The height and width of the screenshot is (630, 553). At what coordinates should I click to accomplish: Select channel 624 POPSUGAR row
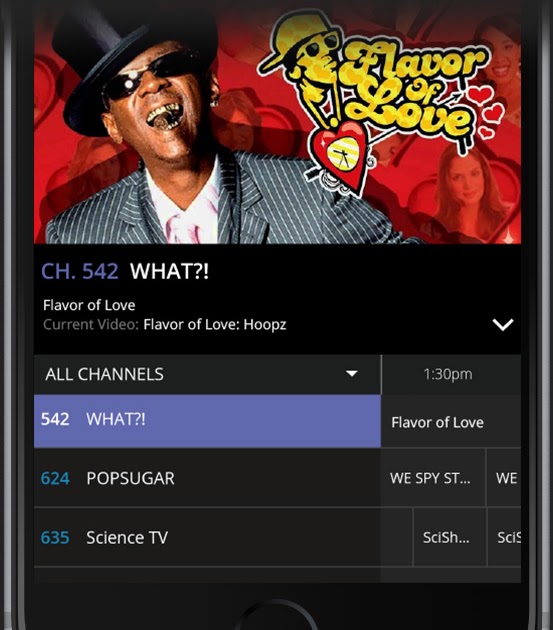[x=207, y=478]
